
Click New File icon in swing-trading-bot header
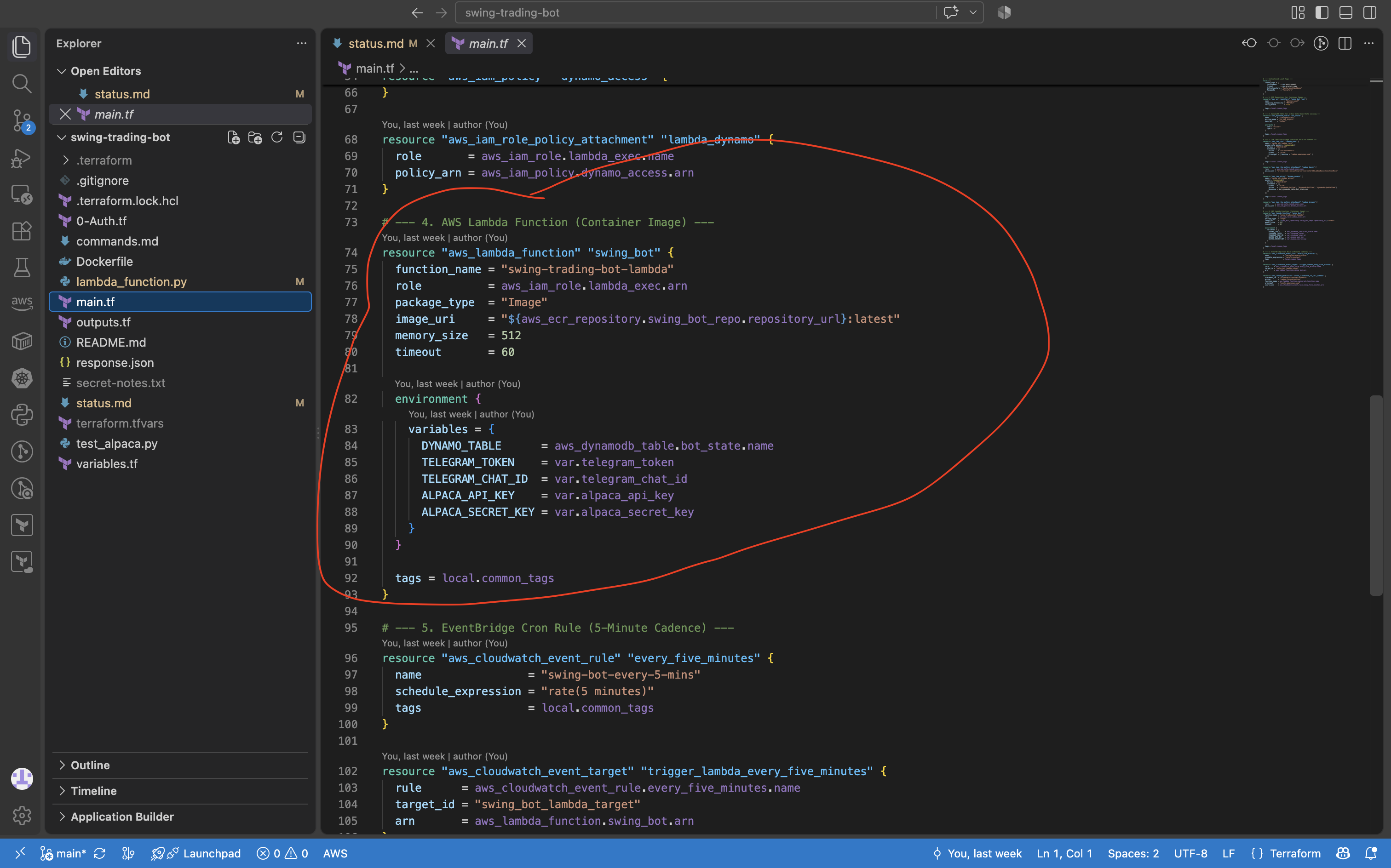point(233,137)
